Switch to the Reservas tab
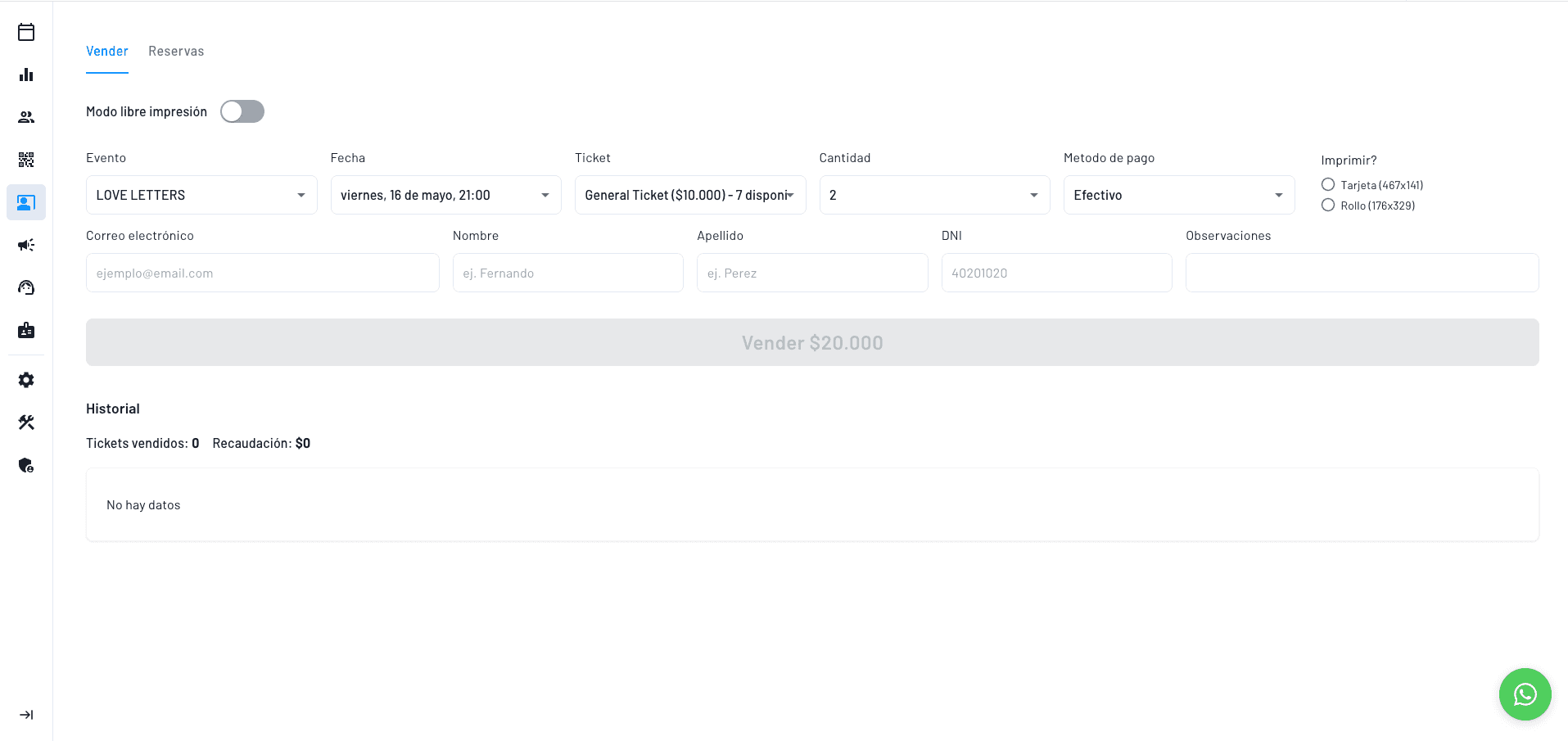Viewport: 1568px width, 741px height. (176, 51)
